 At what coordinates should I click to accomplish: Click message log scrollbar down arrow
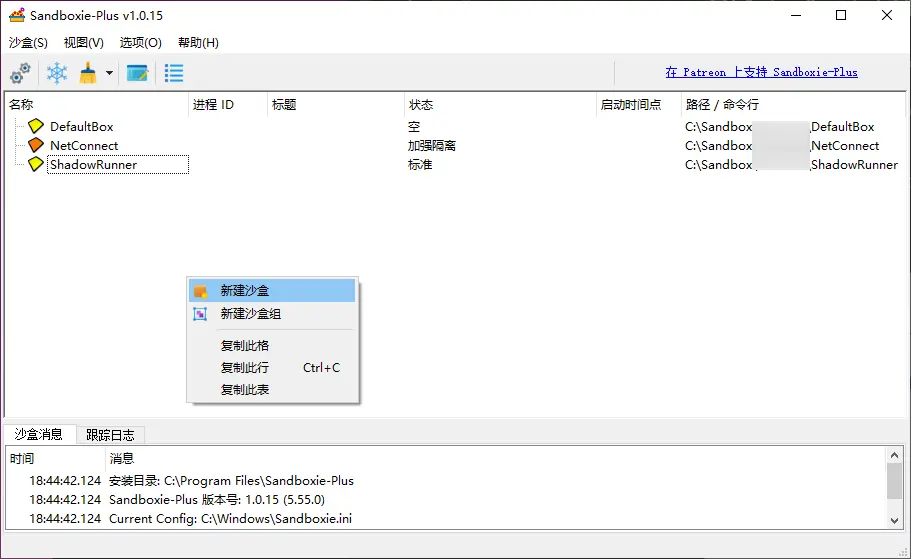(894, 521)
